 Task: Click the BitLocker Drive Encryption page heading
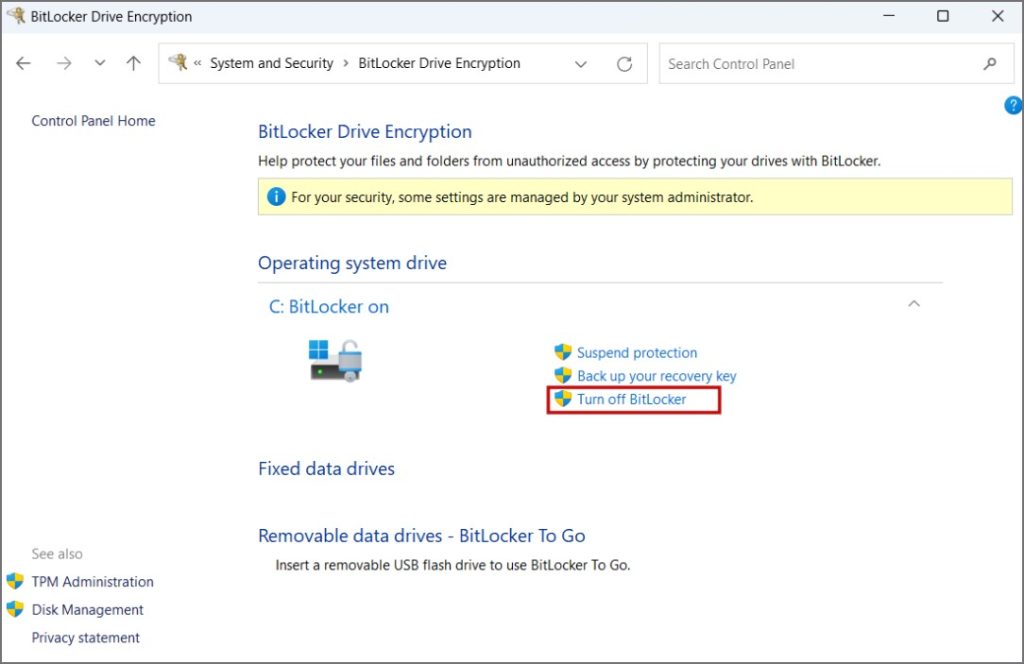[x=365, y=132]
